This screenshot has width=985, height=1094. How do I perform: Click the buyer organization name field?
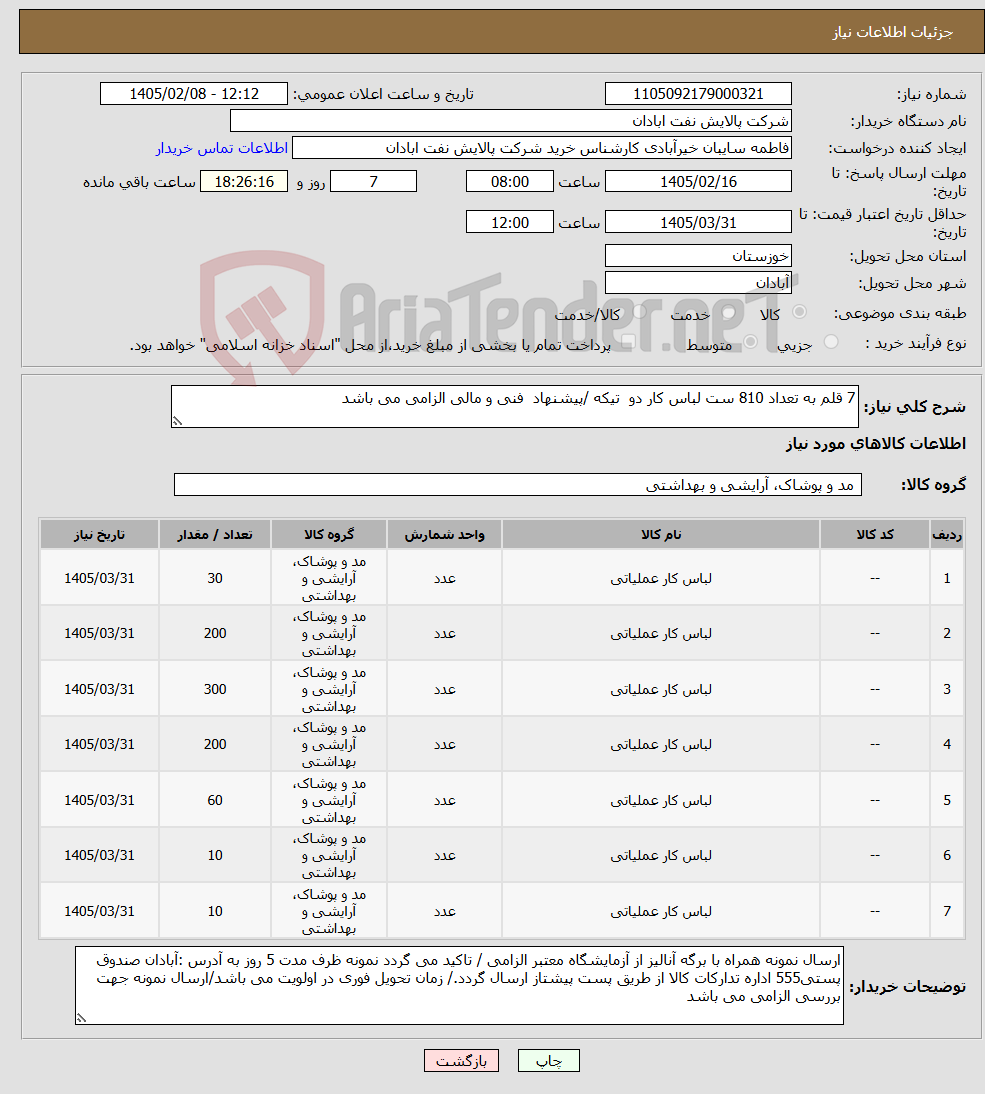pyautogui.click(x=511, y=121)
